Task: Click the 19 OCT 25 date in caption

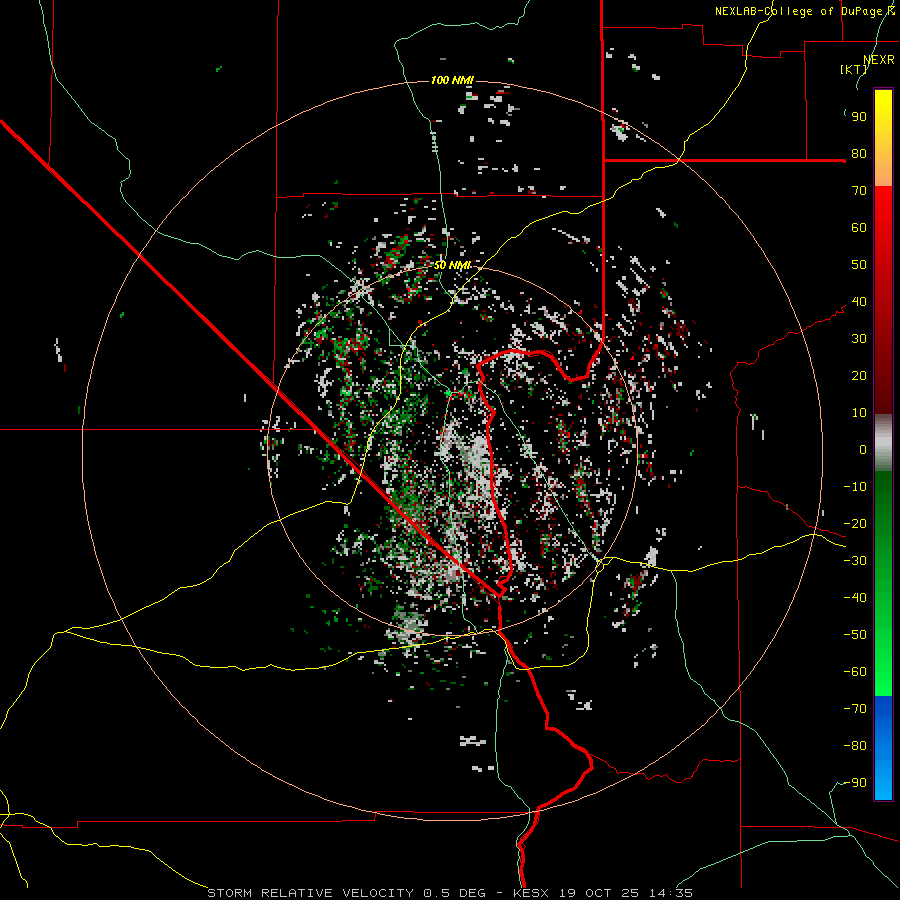Action: click(598, 893)
